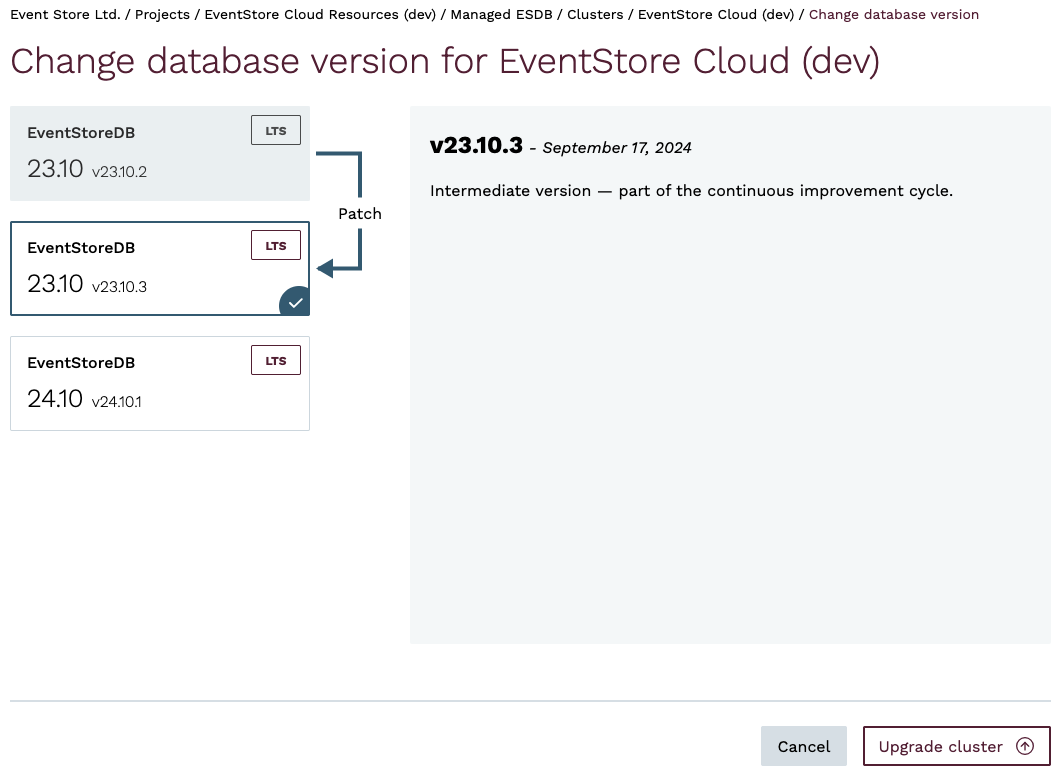Click the LTS badge on the v23.10.3 card
This screenshot has width=1059, height=778.
coord(275,246)
